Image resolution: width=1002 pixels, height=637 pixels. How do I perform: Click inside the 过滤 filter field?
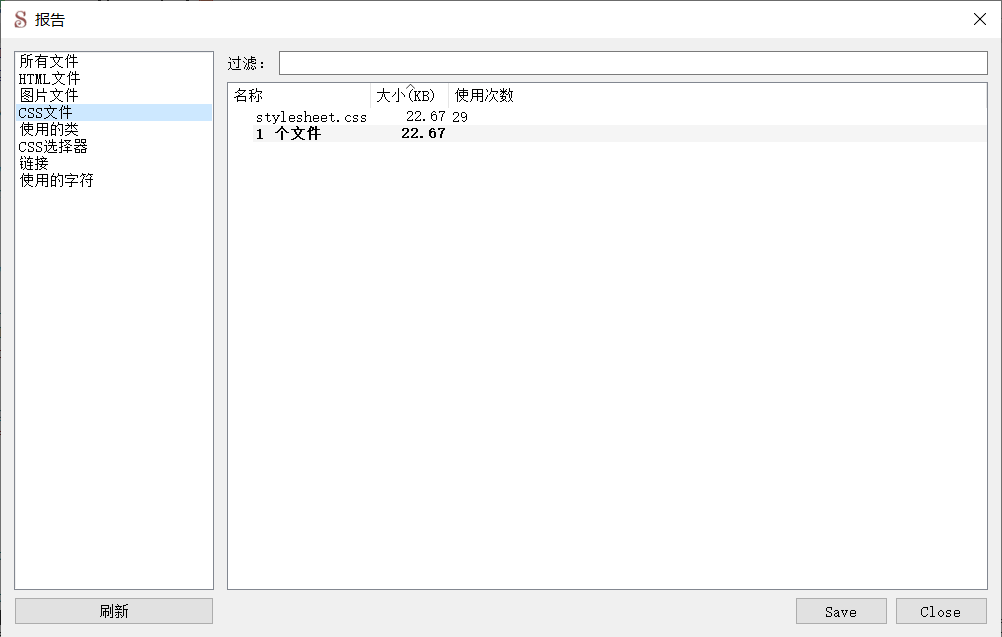click(x=630, y=63)
